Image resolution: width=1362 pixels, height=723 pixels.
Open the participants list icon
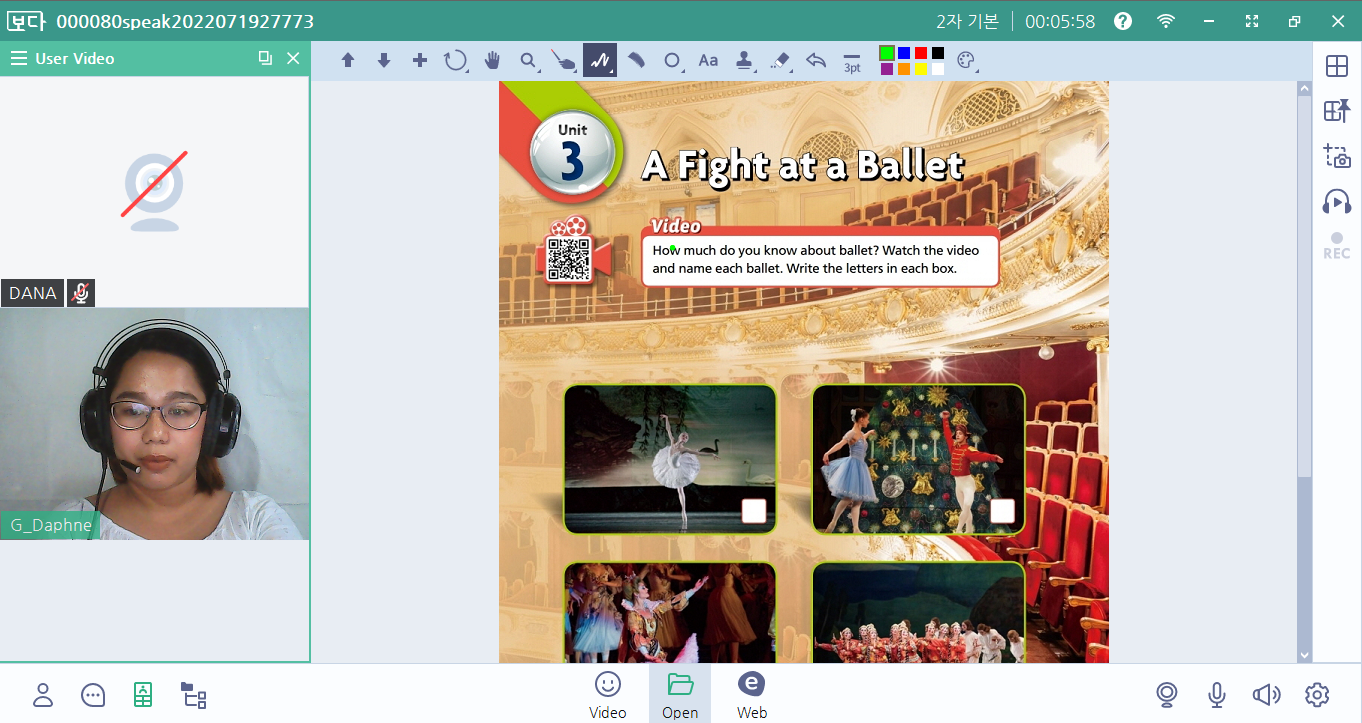[43, 694]
